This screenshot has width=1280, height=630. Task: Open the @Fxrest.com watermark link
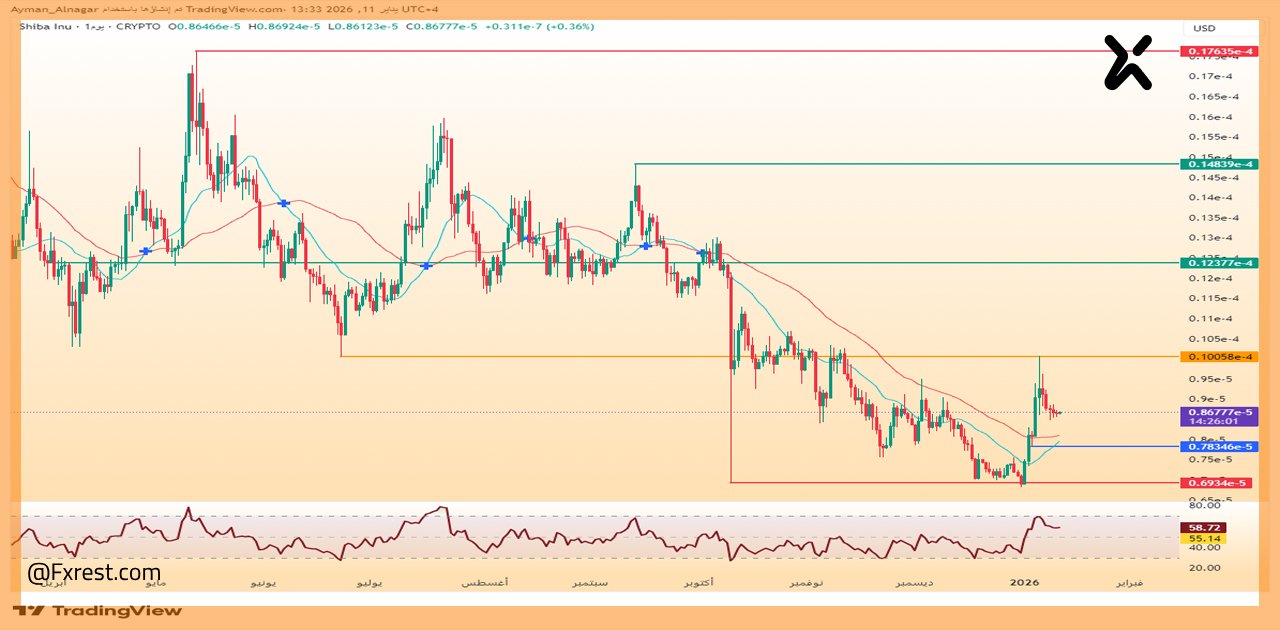point(94,573)
